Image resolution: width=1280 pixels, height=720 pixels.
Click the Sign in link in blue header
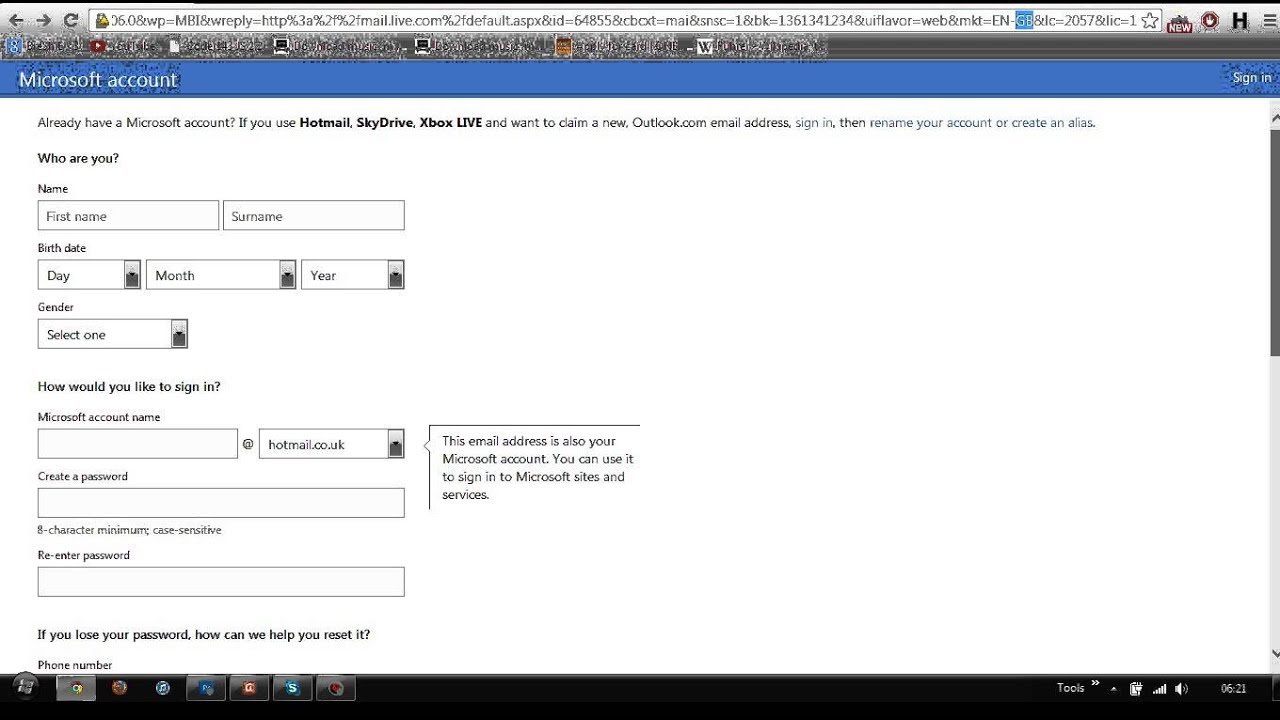click(1251, 78)
